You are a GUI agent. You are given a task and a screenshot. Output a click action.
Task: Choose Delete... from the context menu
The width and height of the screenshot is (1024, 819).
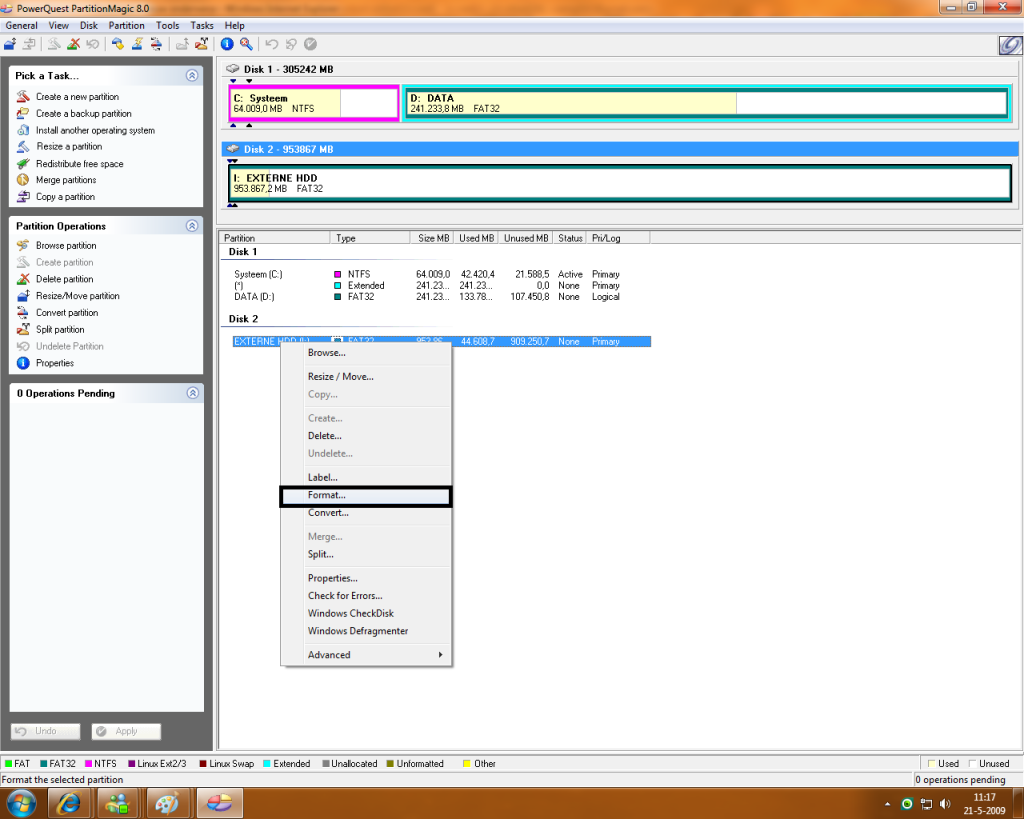pyautogui.click(x=366, y=436)
